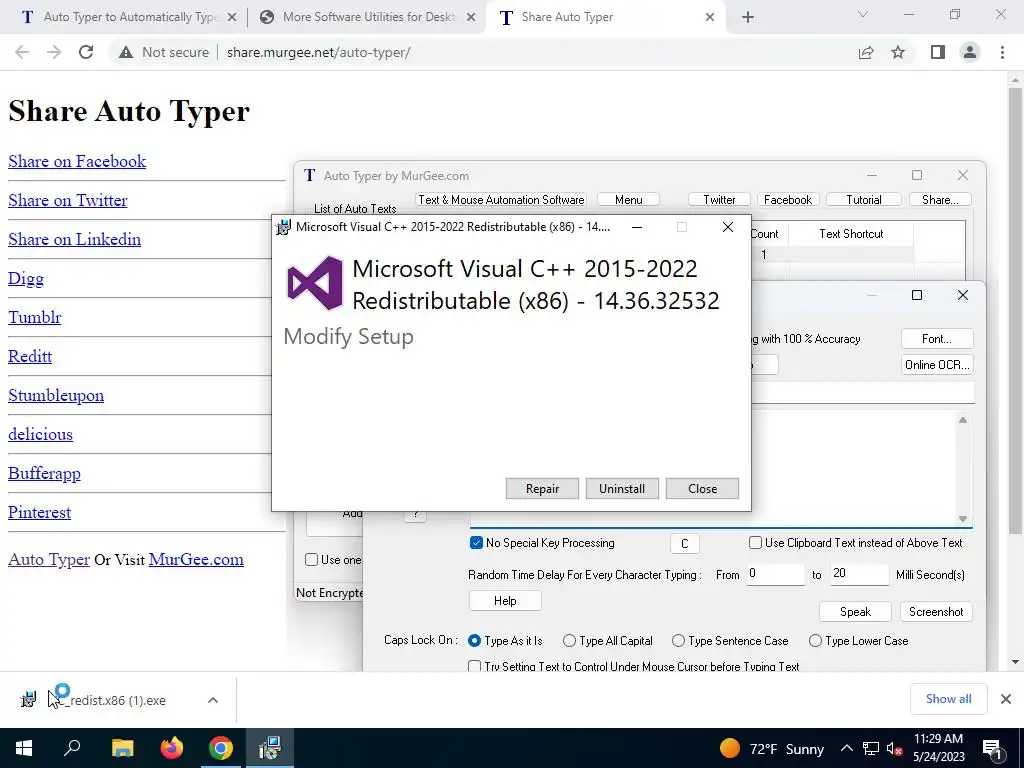Visit the Auto Typer link

pos(49,560)
